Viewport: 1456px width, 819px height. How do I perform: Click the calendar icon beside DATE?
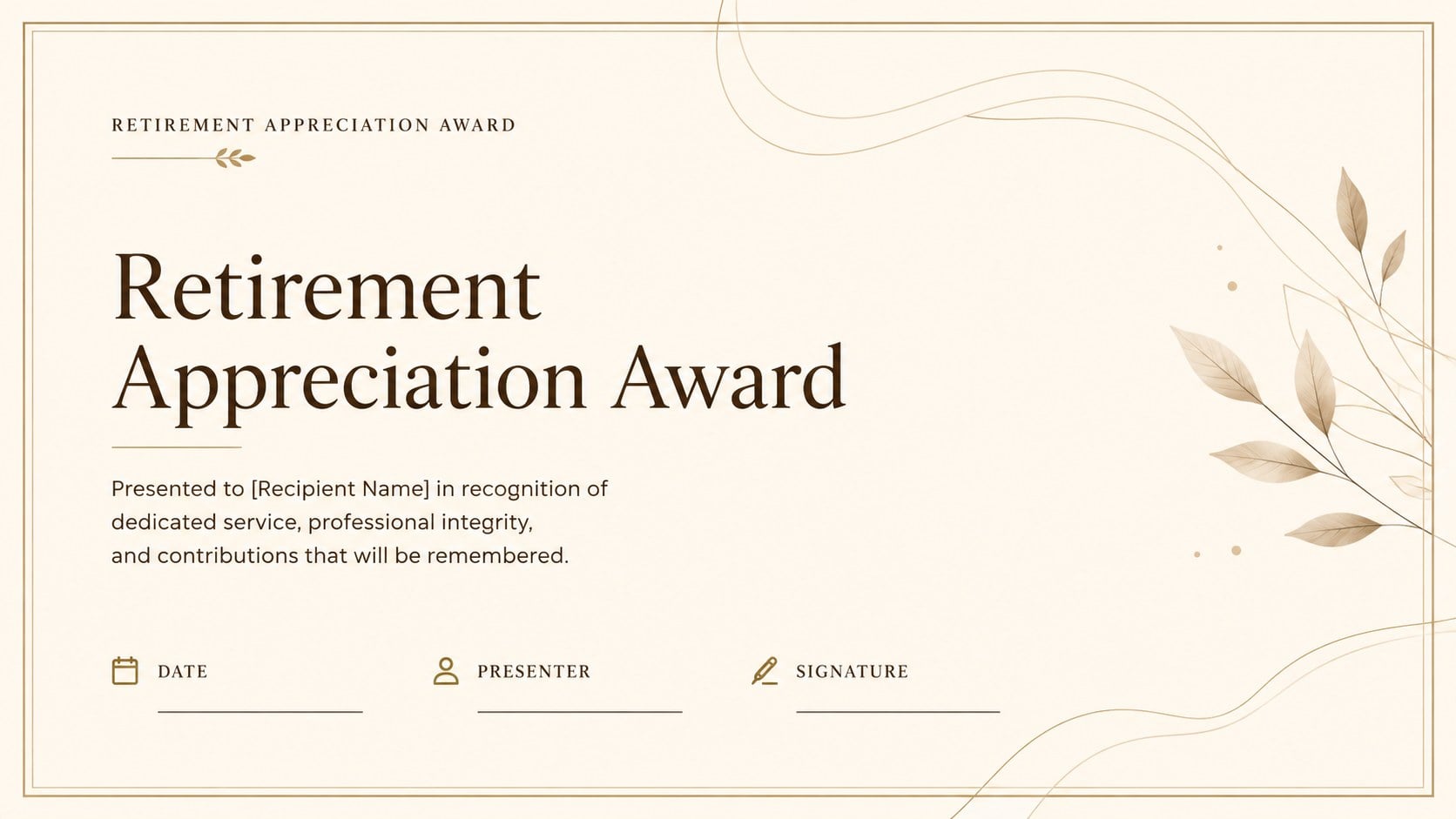[125, 671]
